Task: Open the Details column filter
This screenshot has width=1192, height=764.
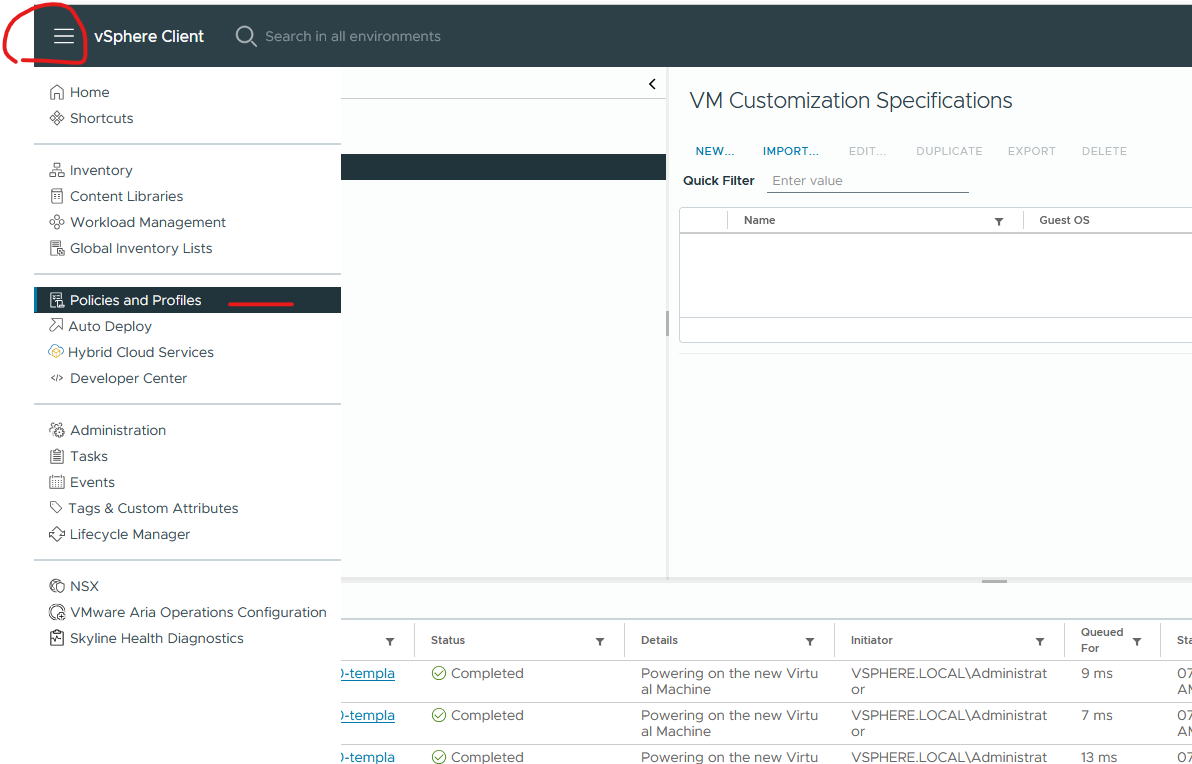Action: point(810,642)
